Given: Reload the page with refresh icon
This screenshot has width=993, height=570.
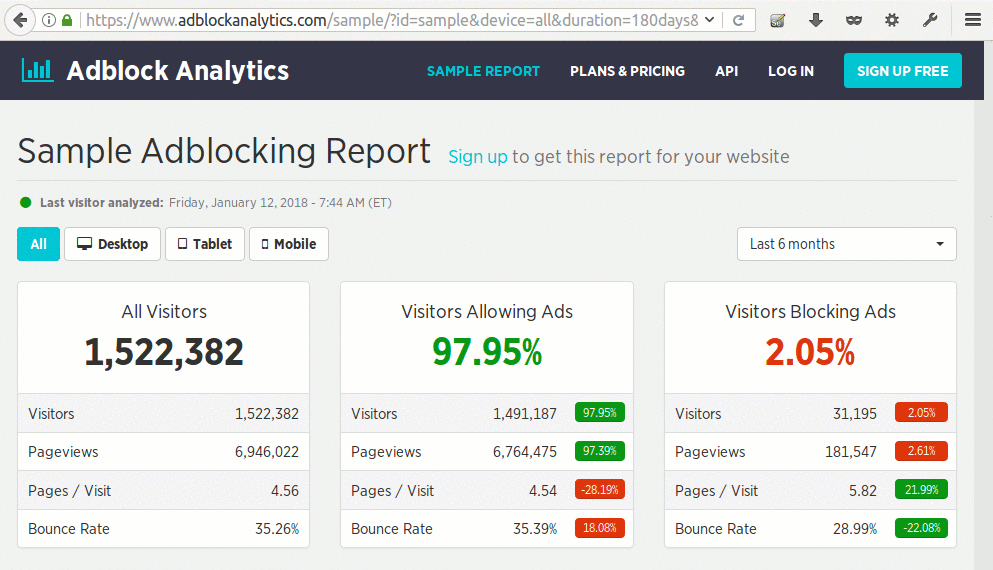Looking at the screenshot, I should 738,20.
